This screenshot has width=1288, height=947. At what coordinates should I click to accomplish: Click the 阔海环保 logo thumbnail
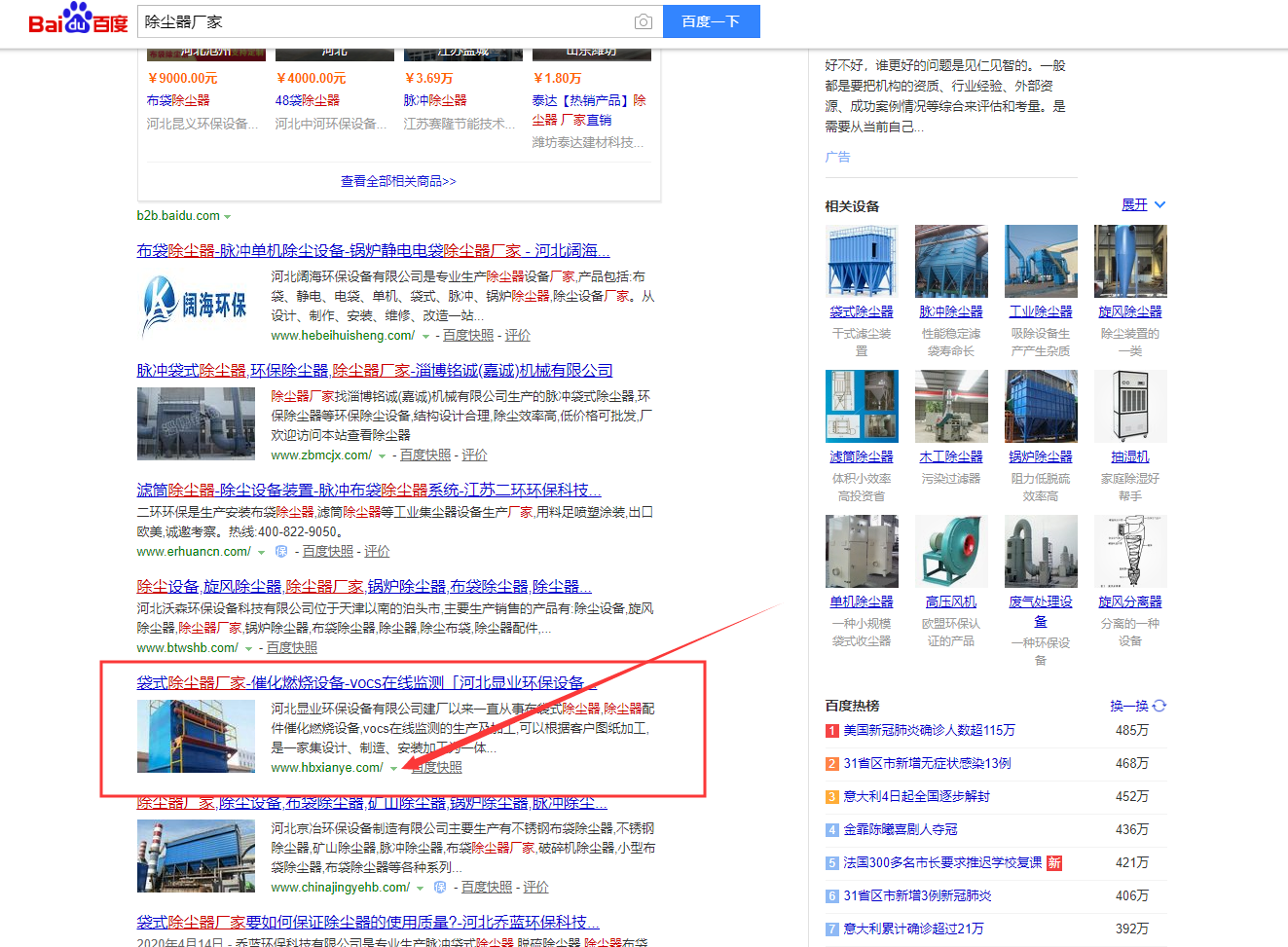(x=196, y=306)
